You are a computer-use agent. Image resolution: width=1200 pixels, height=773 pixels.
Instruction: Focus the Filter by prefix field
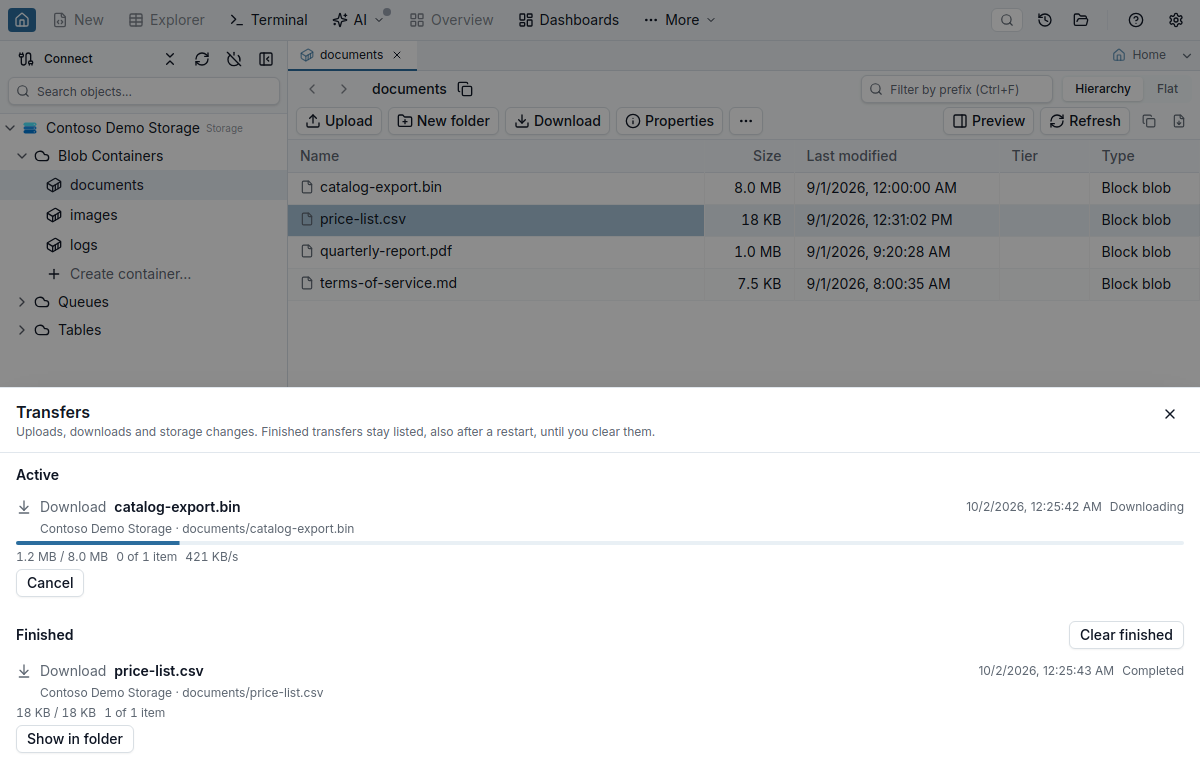click(957, 89)
